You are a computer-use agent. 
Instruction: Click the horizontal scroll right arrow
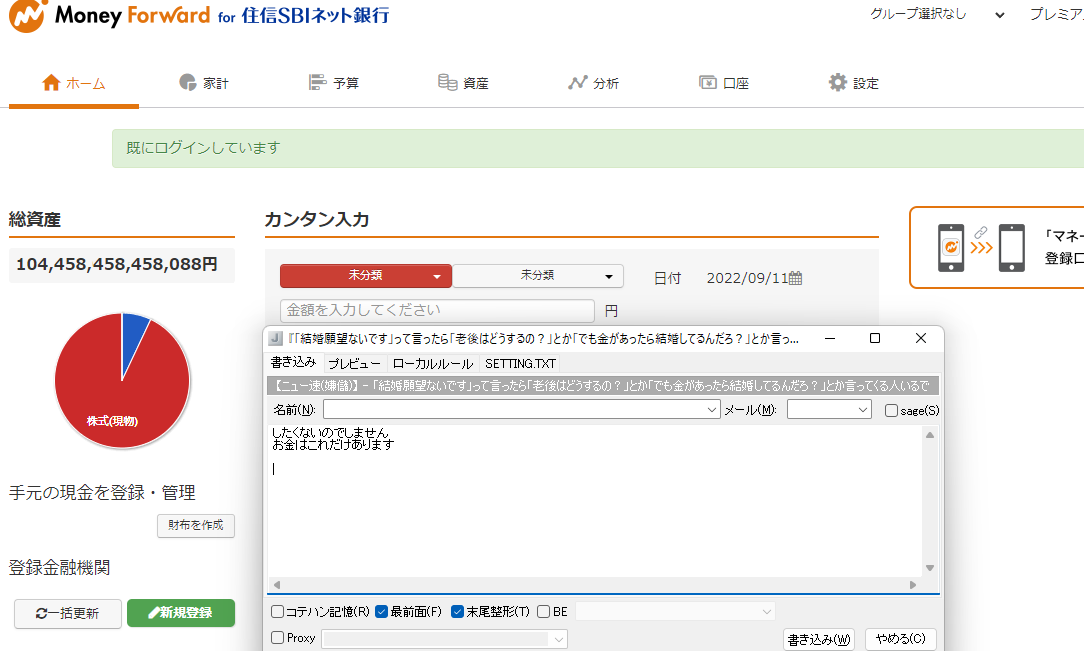913,585
